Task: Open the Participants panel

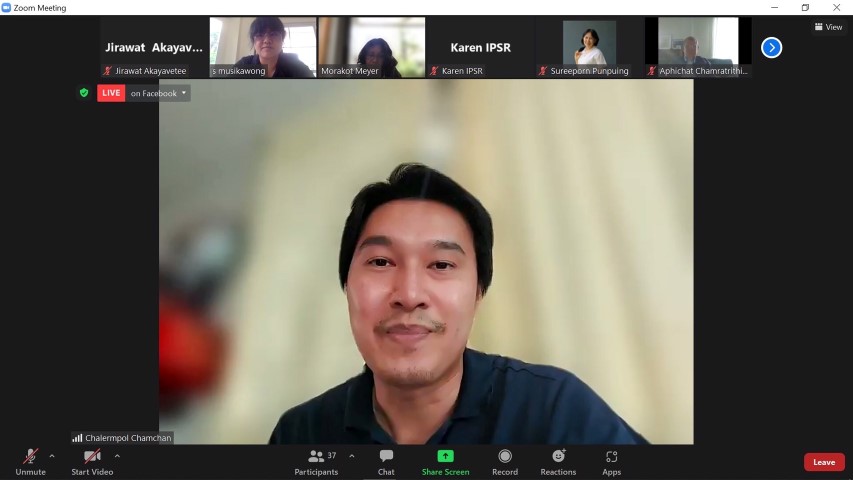Action: pyautogui.click(x=316, y=461)
